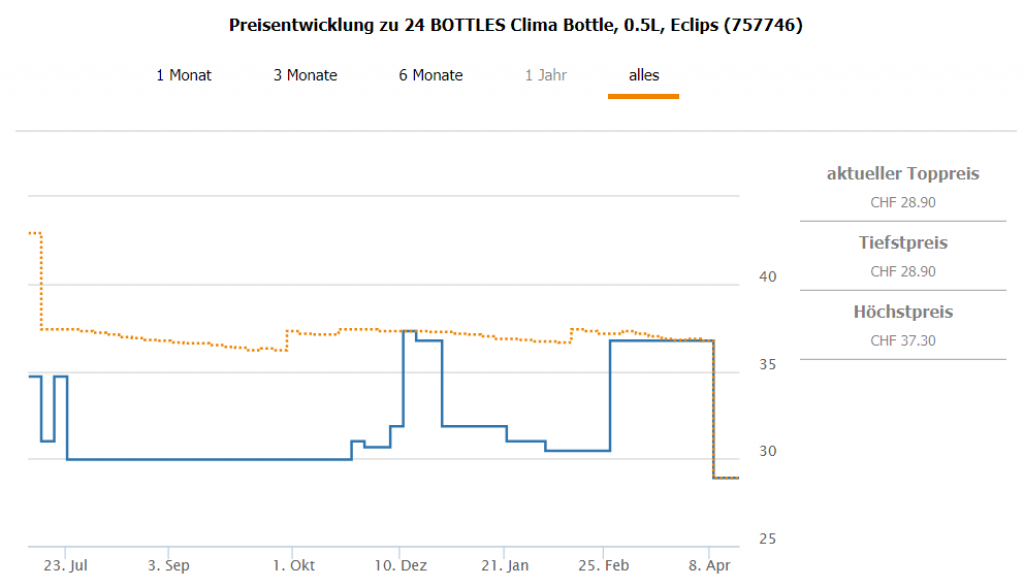The width and height of the screenshot is (1024, 587).
Task: Pick the "10. Dez" axis date label
Action: tap(399, 565)
